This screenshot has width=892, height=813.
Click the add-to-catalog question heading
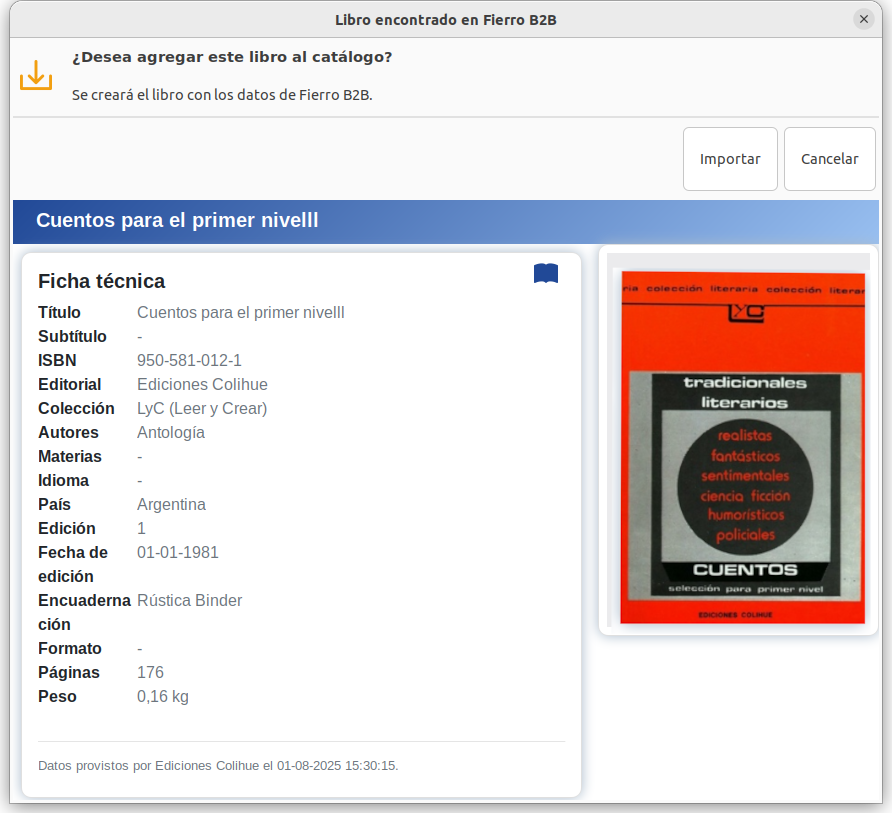232,57
